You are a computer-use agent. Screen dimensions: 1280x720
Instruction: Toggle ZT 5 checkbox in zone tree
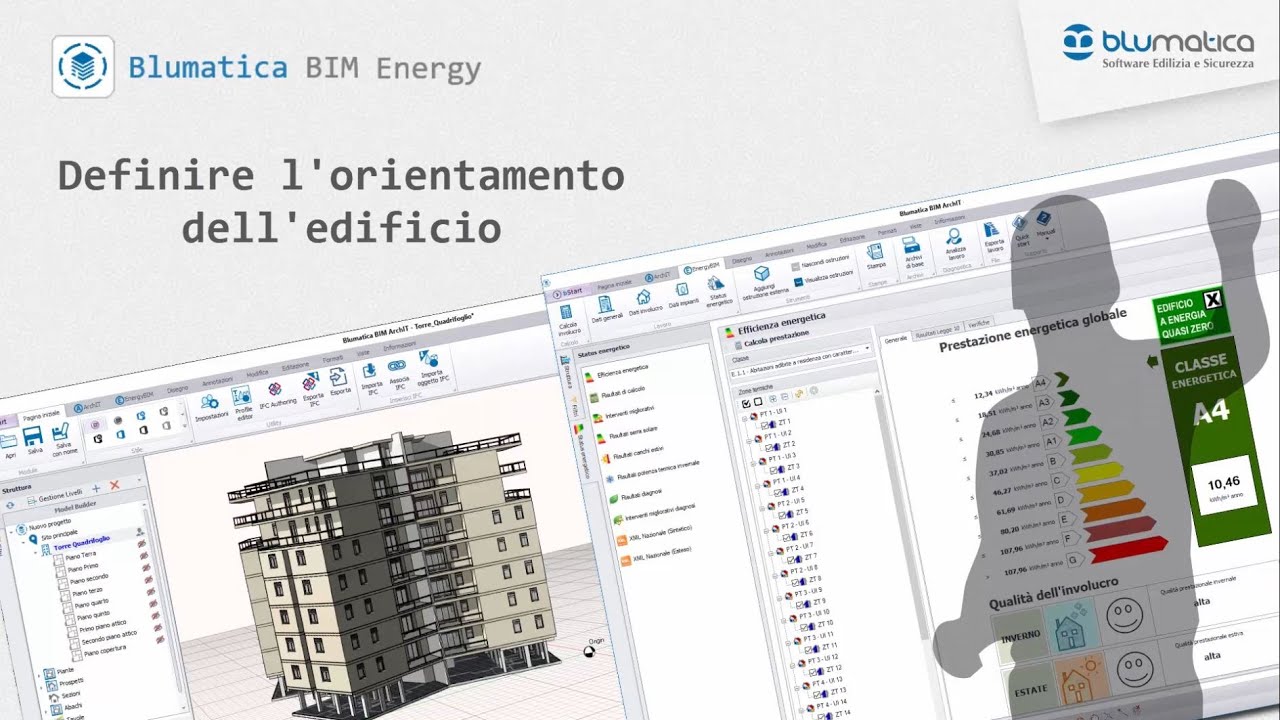pyautogui.click(x=784, y=514)
